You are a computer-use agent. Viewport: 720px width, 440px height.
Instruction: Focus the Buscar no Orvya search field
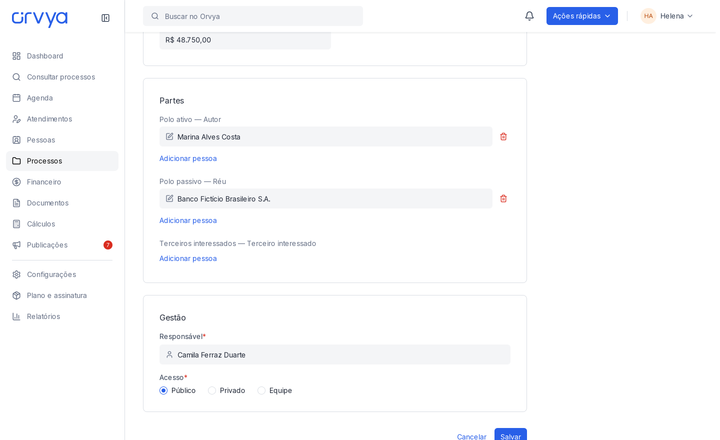(x=253, y=16)
